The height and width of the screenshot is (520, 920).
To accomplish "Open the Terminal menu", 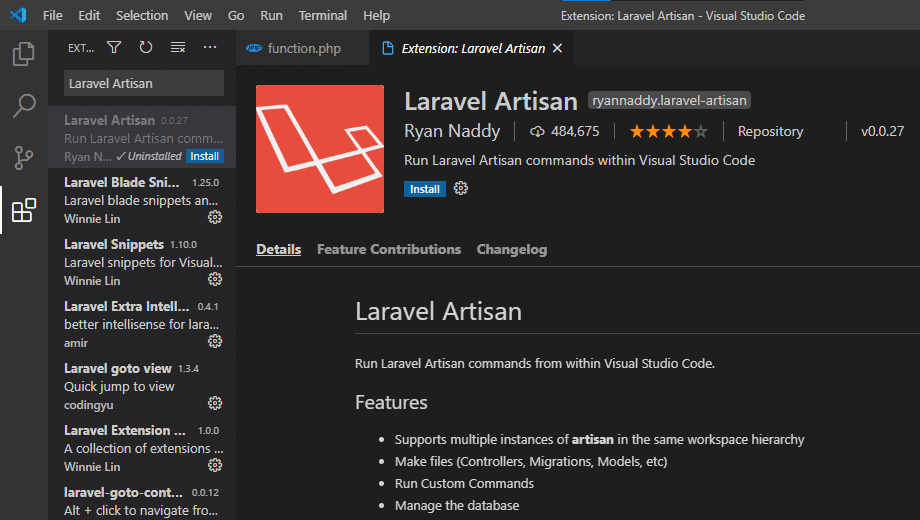I will [x=323, y=16].
